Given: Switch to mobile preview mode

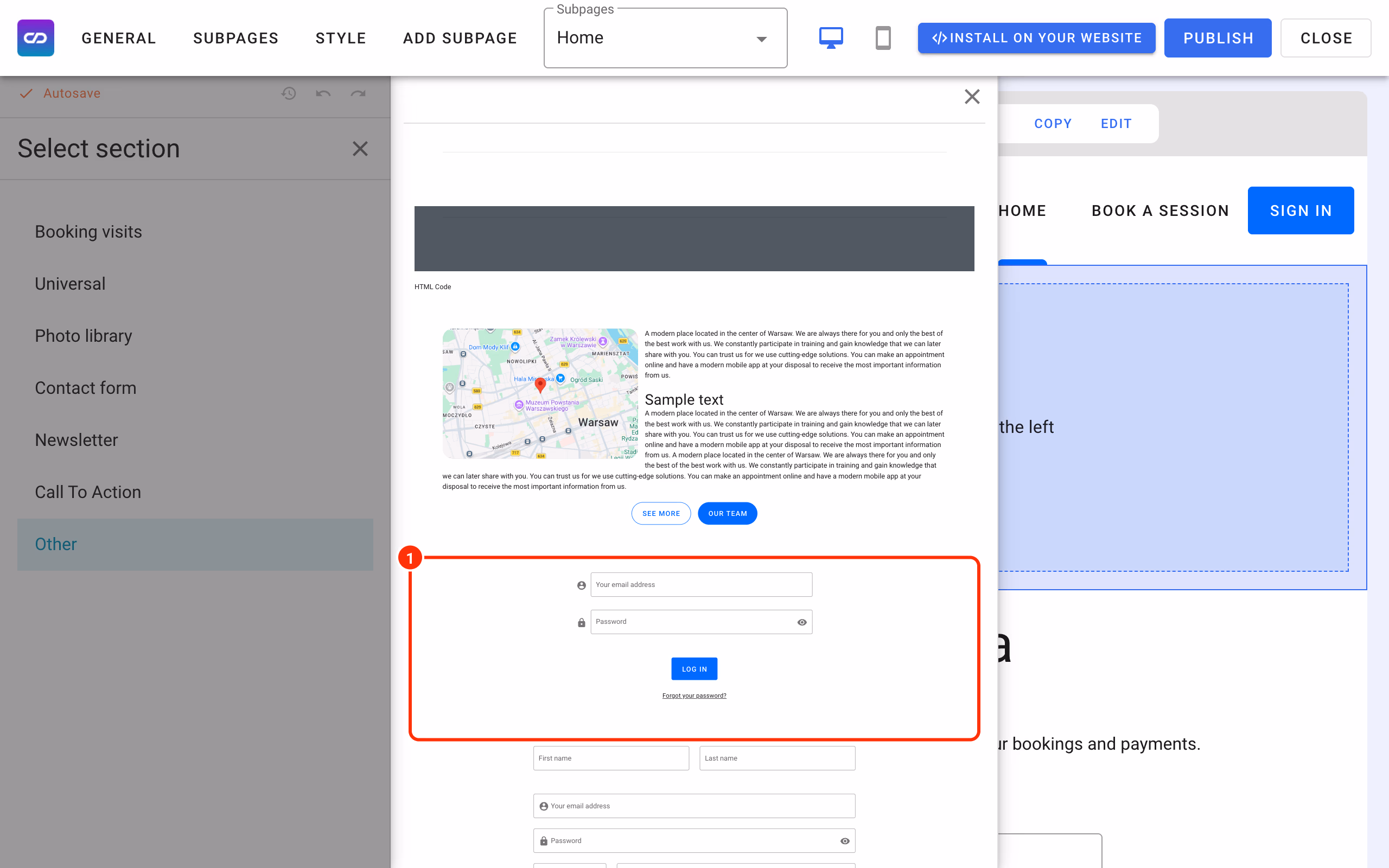Looking at the screenshot, I should [x=883, y=38].
